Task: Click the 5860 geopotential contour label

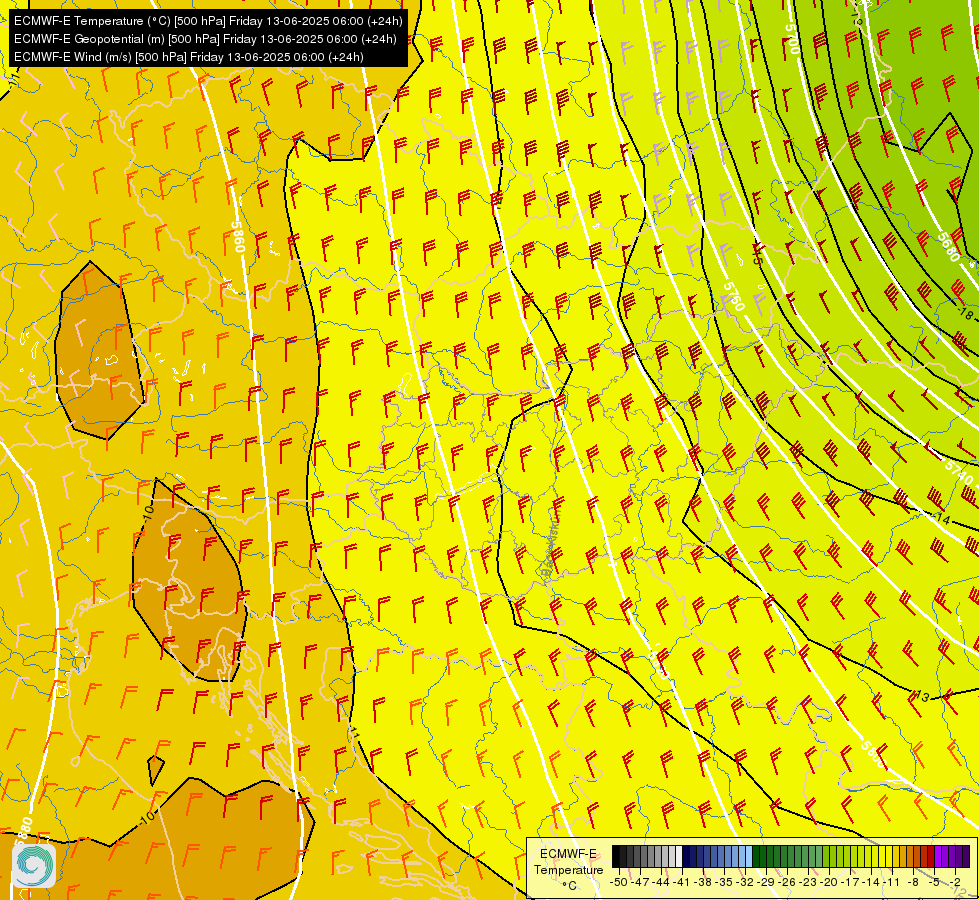Action: pyautogui.click(x=237, y=237)
